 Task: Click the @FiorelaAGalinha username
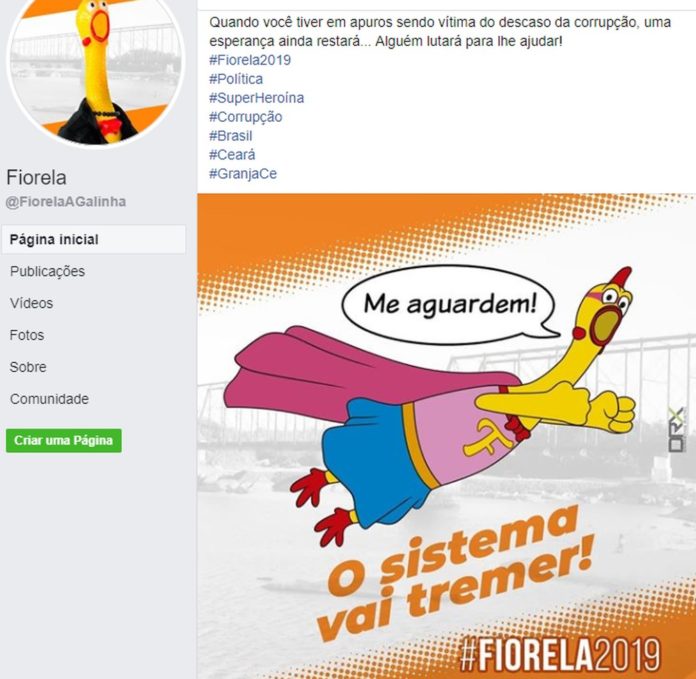(x=66, y=201)
